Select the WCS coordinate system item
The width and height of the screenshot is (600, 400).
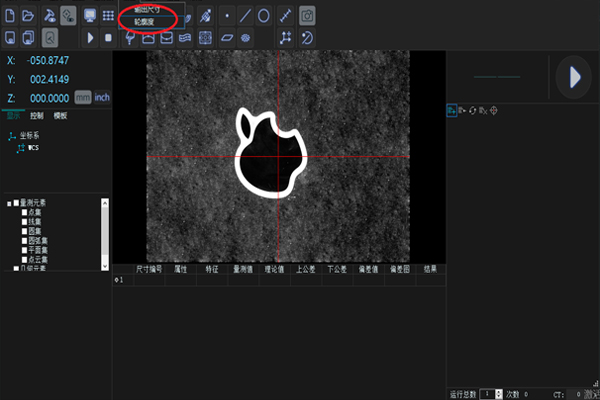33,147
